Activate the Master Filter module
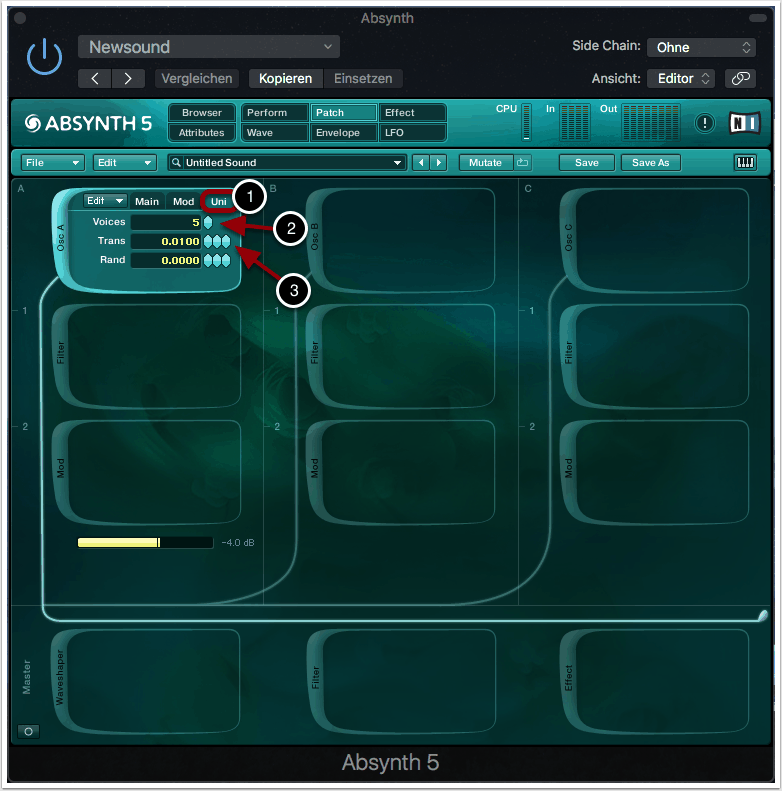This screenshot has height=791, width=782. [x=401, y=681]
